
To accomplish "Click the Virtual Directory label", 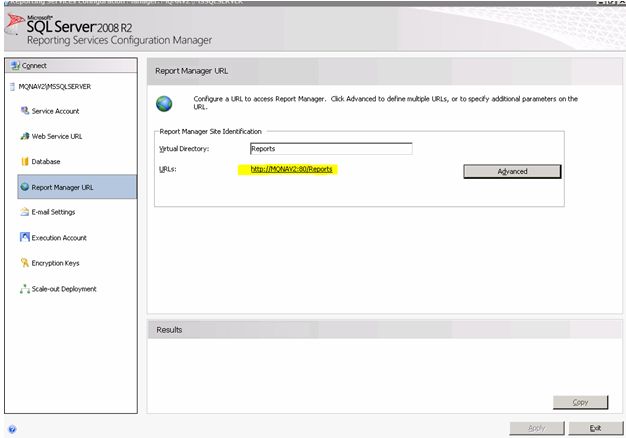I will (184, 149).
